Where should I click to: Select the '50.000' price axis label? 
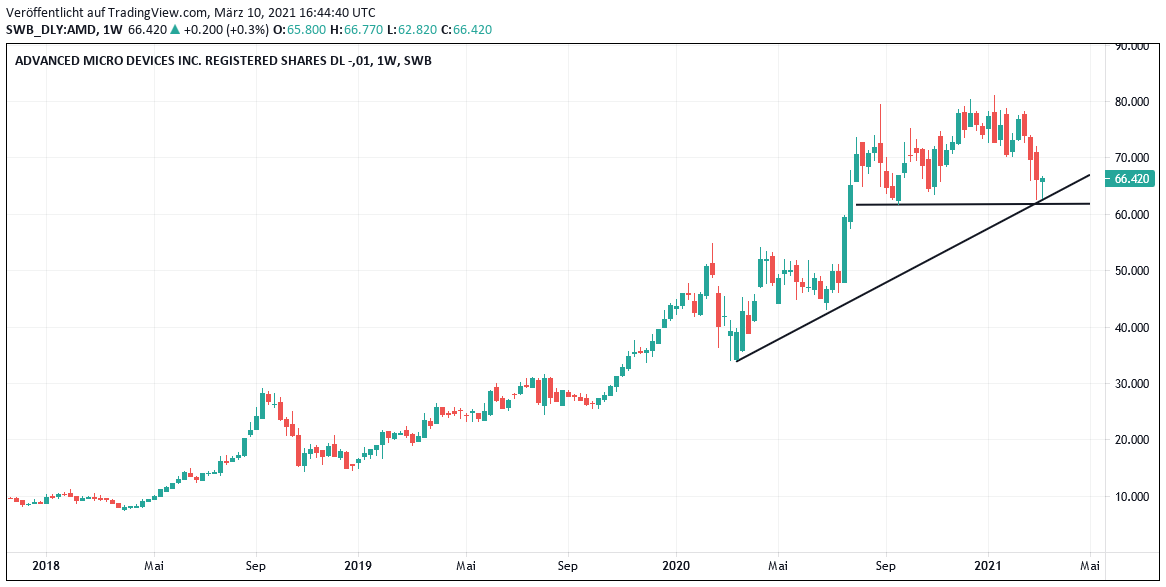point(1131,272)
